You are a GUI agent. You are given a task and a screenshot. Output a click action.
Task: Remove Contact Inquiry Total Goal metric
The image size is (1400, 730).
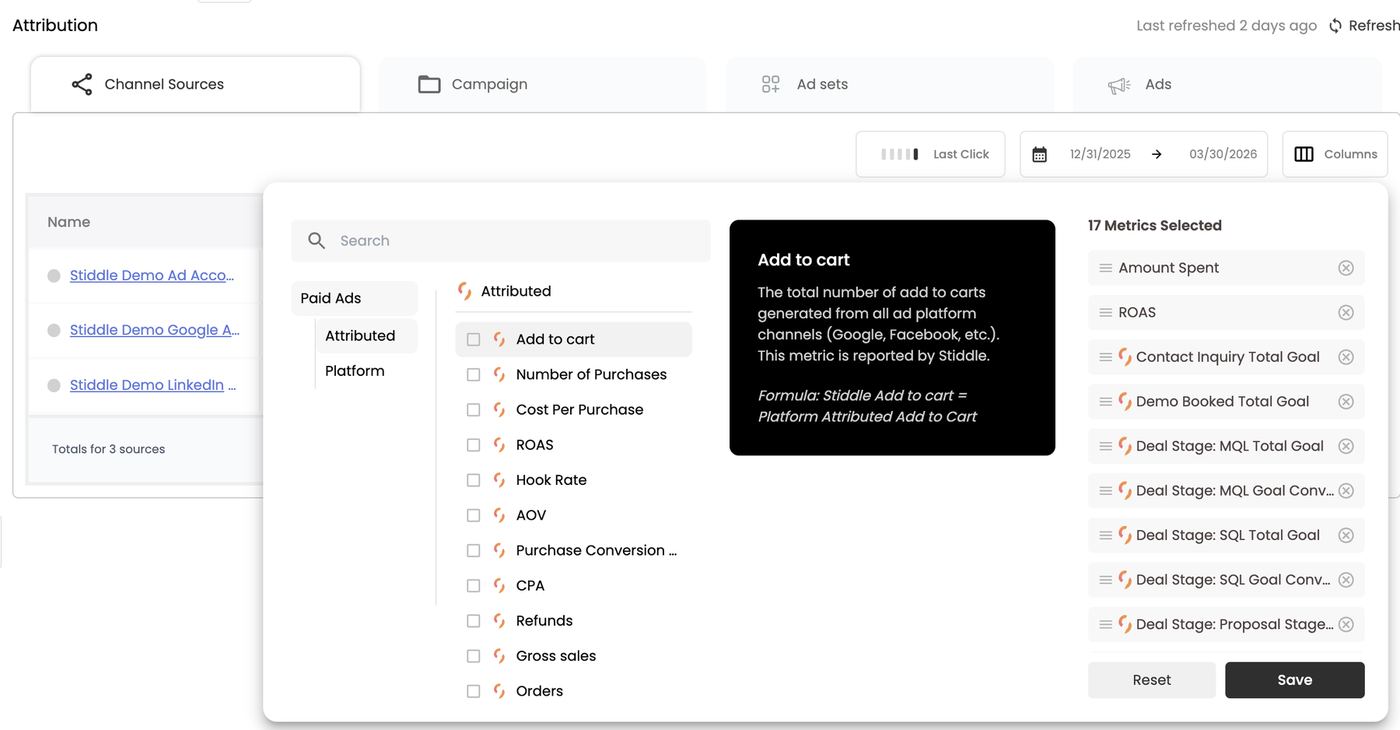[x=1346, y=357]
